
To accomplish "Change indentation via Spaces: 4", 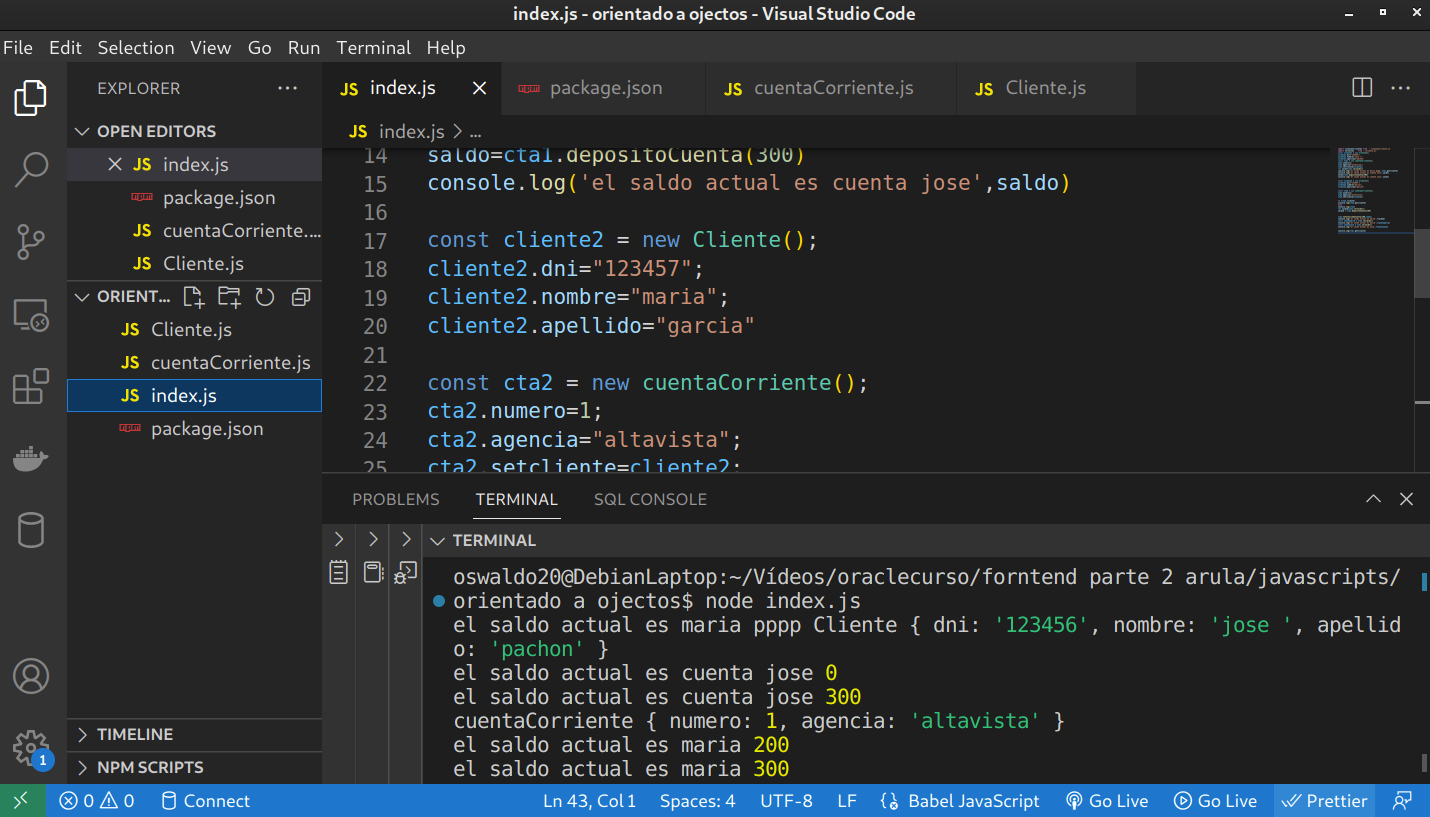I will [697, 801].
